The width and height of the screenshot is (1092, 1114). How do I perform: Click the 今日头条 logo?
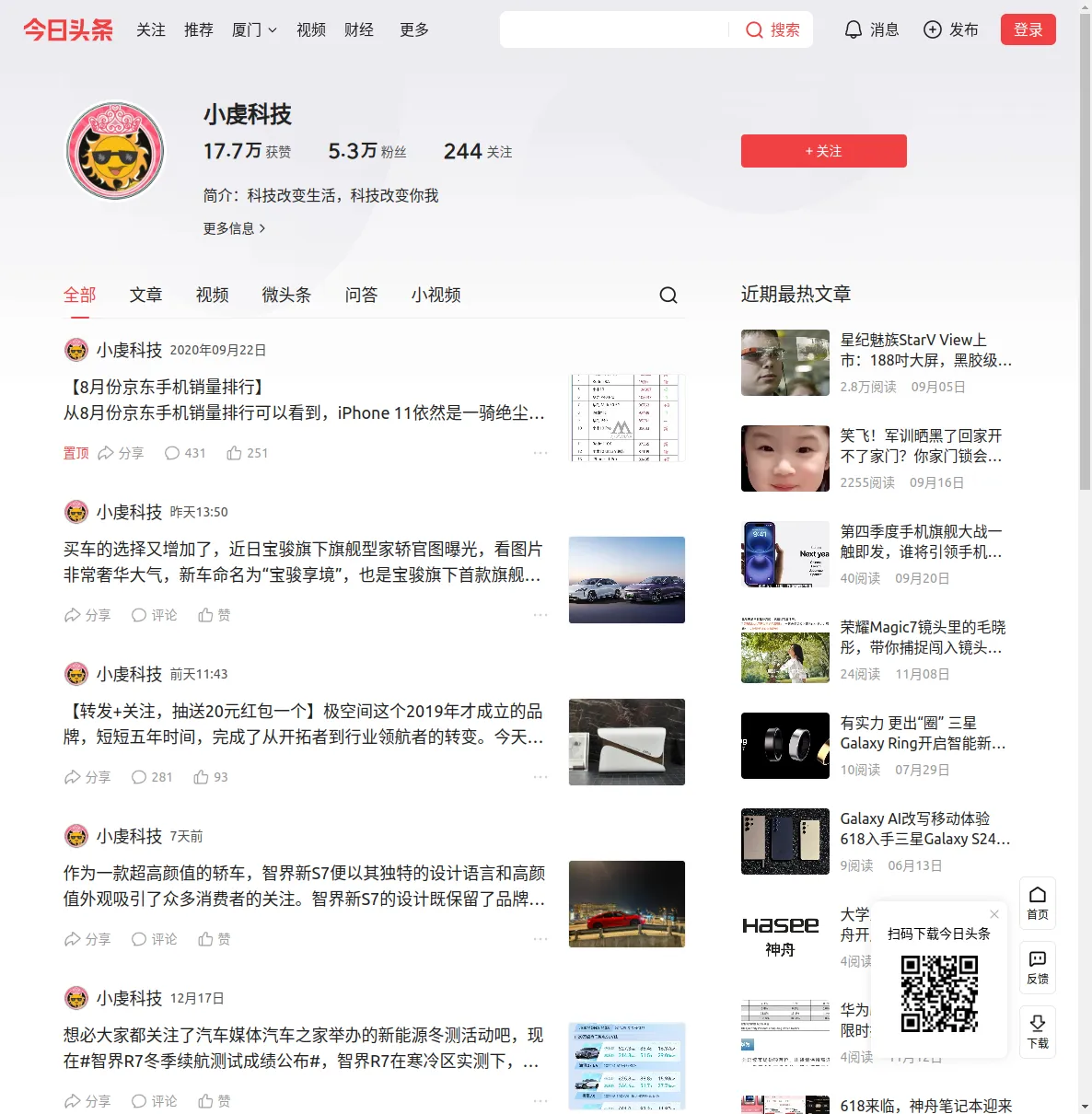coord(68,30)
